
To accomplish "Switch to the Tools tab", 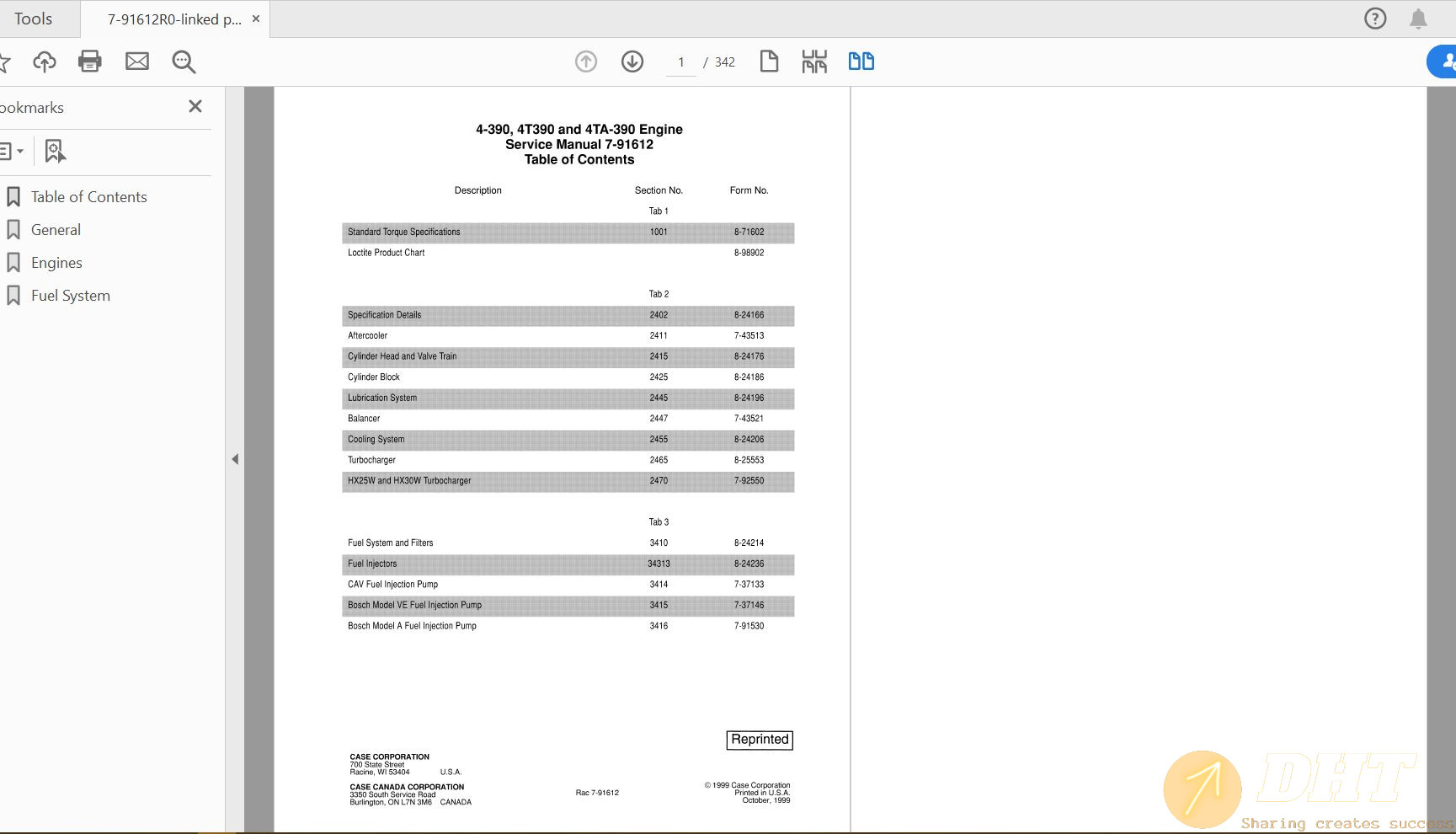I will pos(34,19).
